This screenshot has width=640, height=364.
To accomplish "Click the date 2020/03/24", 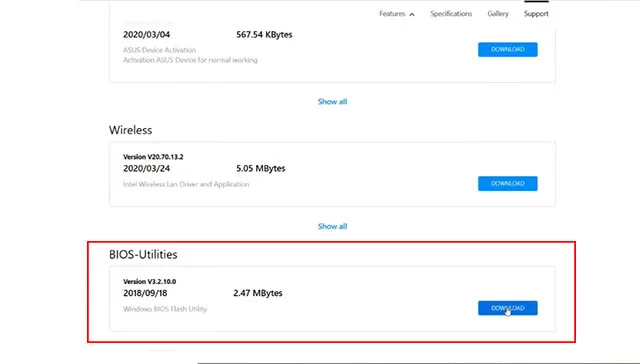I will (147, 169).
